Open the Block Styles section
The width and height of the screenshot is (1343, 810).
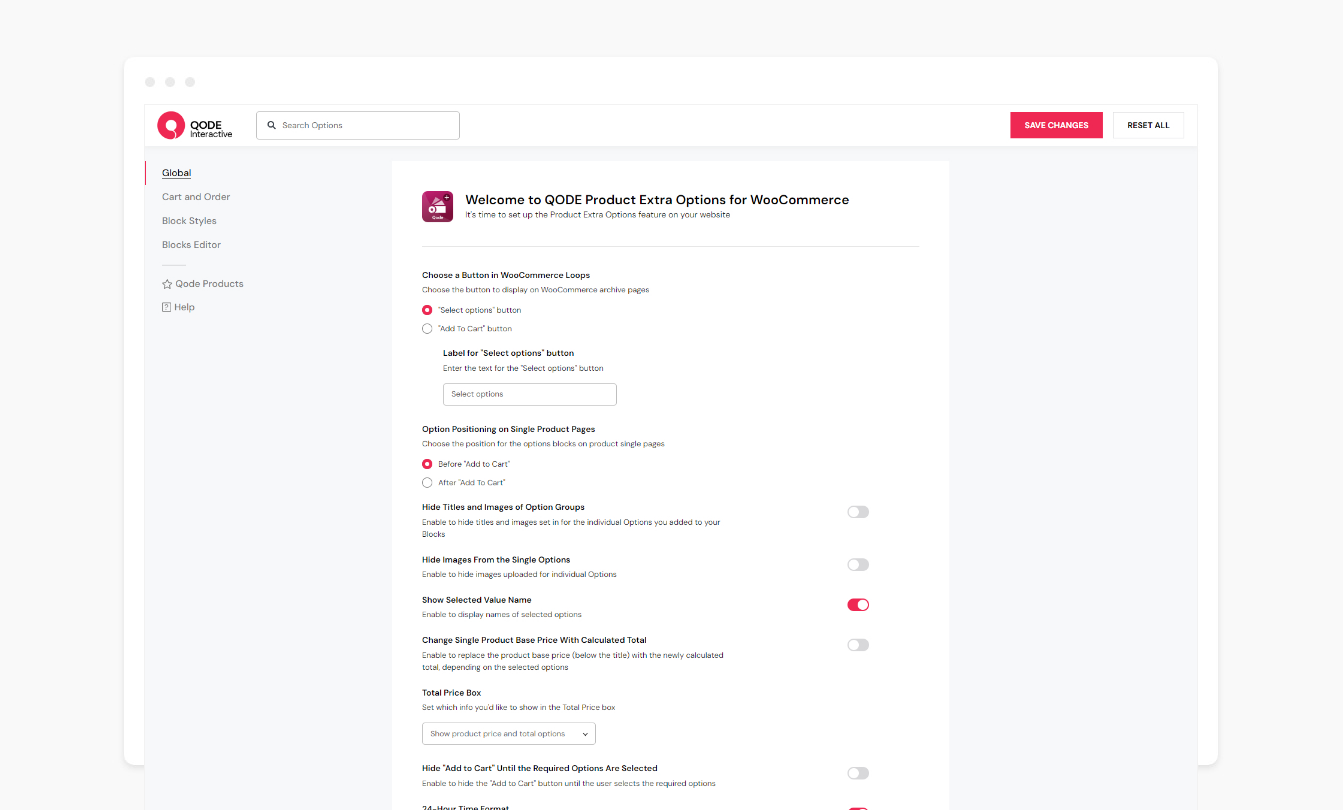click(189, 221)
